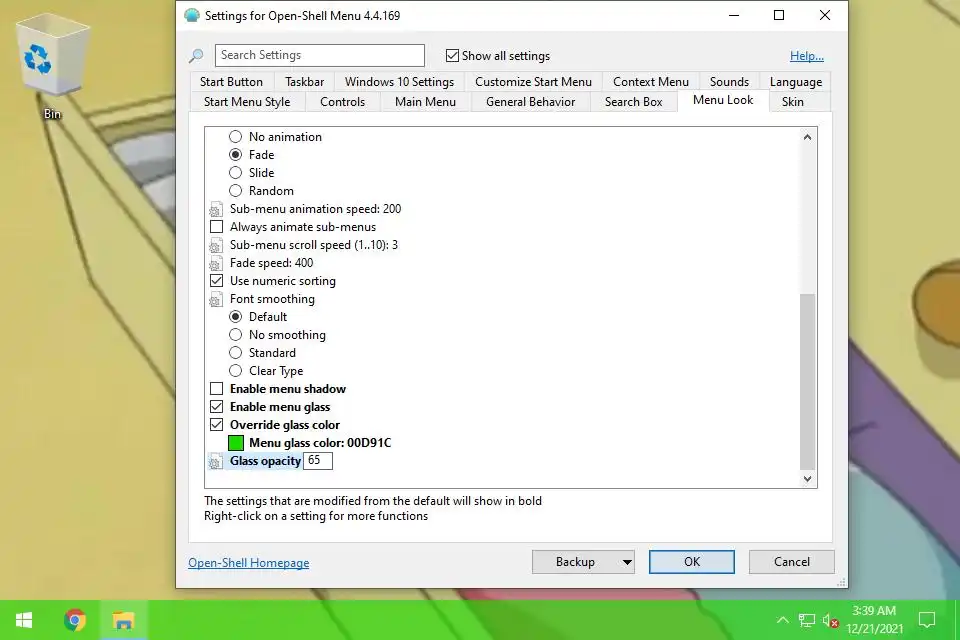
Task: Toggle Enable menu shadow checkbox
Action: point(216,388)
